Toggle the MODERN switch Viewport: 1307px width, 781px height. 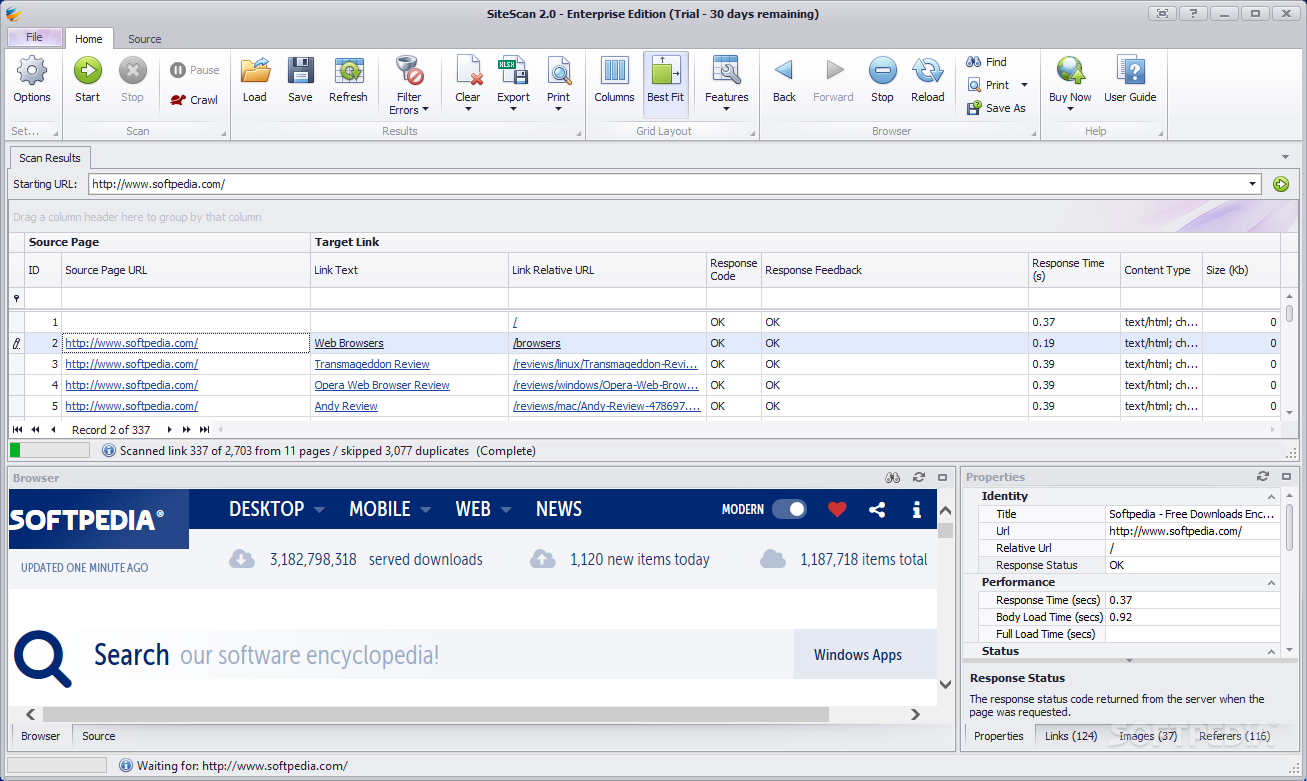pos(789,509)
